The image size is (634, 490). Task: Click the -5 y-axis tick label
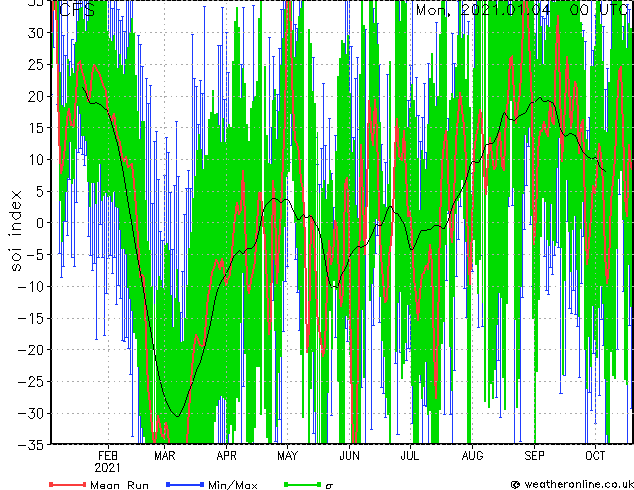tap(33, 255)
